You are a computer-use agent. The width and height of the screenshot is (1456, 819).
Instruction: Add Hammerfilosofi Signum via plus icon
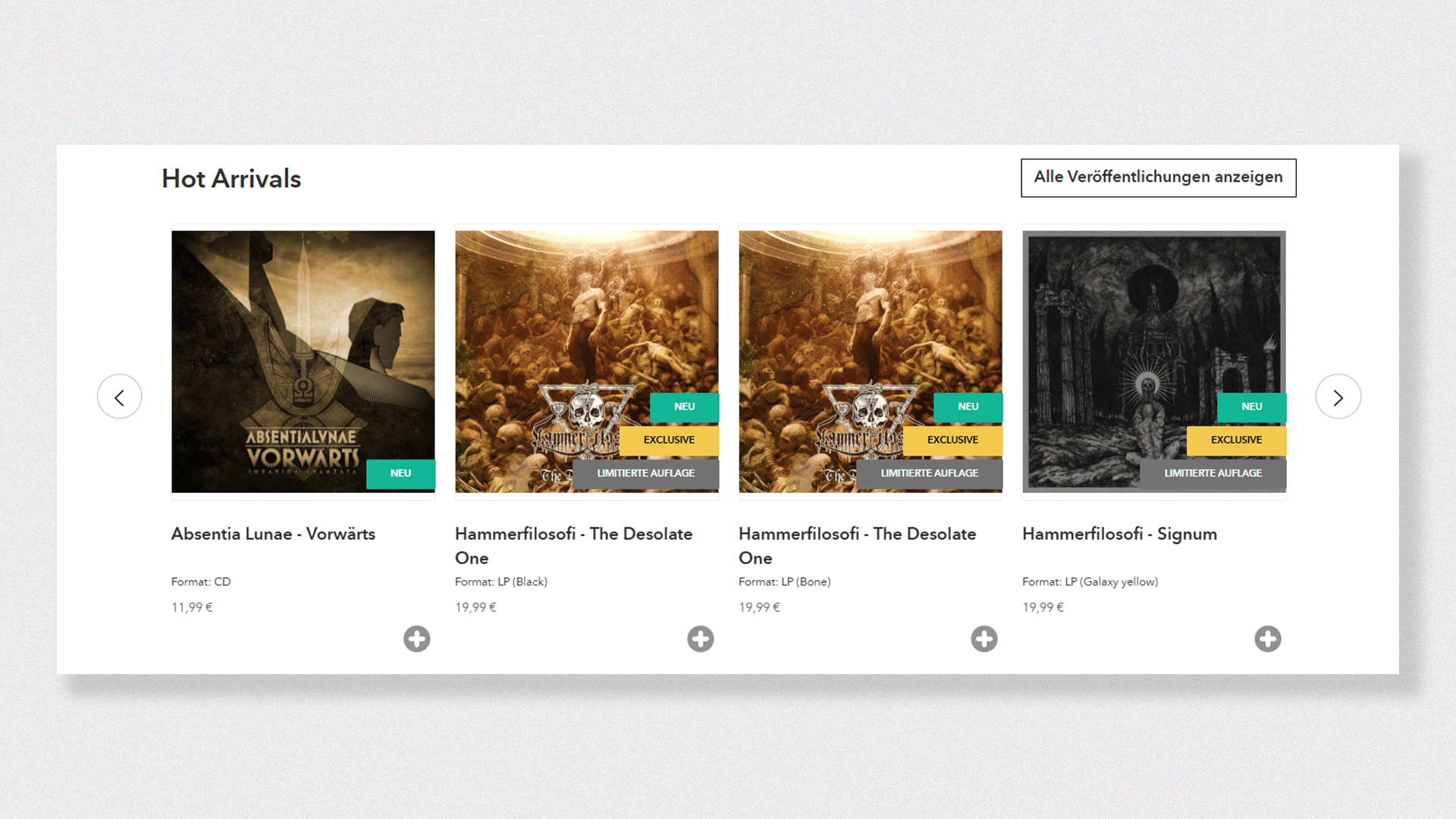[x=1267, y=639]
